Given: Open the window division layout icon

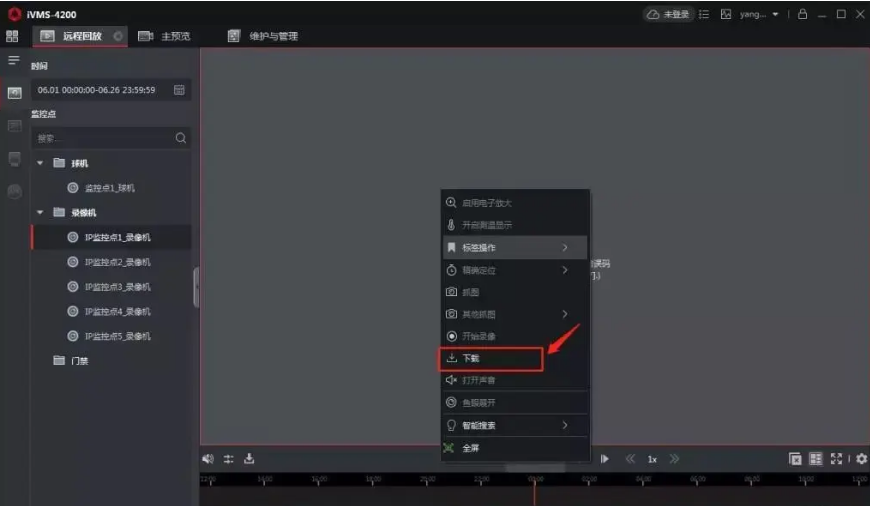Looking at the screenshot, I should (815, 459).
